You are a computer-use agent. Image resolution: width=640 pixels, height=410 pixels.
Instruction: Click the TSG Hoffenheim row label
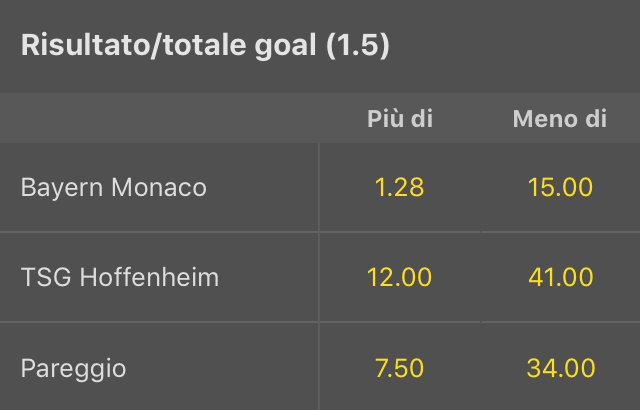click(x=120, y=277)
